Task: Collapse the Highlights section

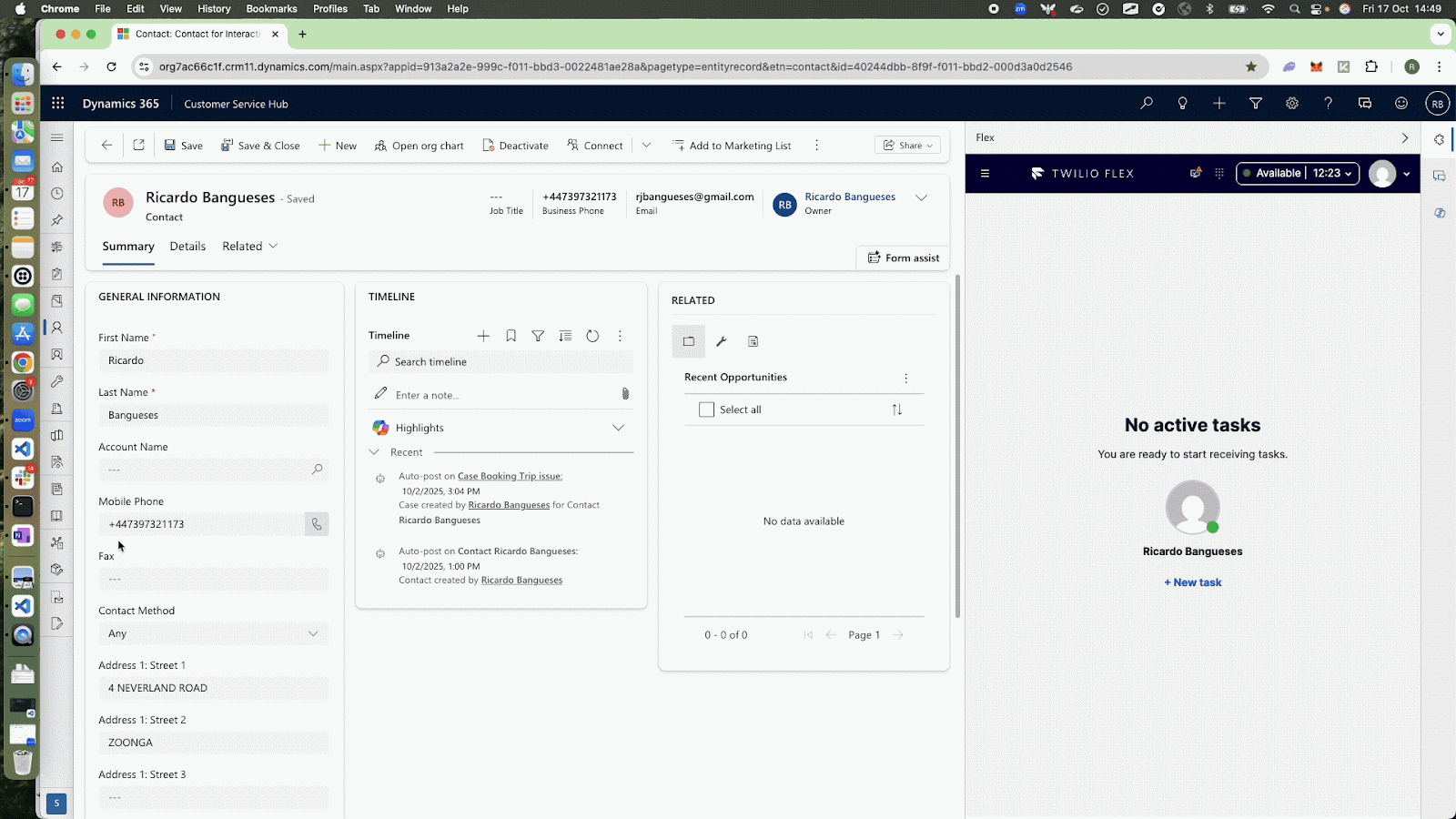Action: point(618,427)
